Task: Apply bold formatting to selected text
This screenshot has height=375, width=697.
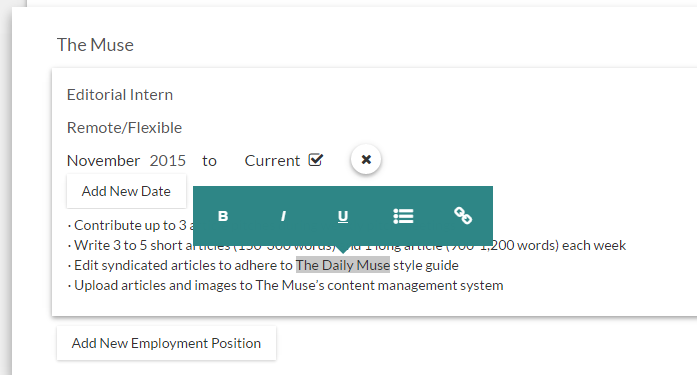Action: 223,216
